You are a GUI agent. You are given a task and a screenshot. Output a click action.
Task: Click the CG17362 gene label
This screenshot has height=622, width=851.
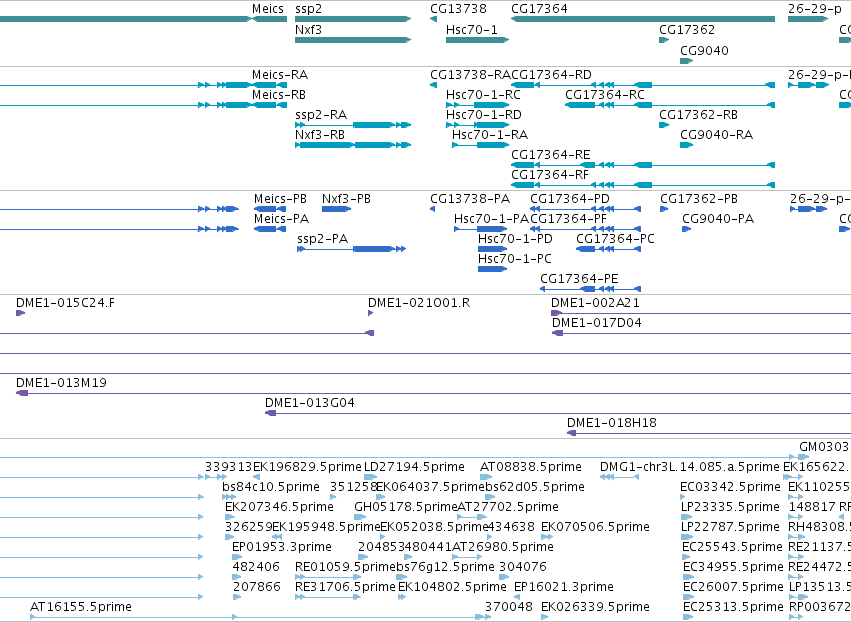pyautogui.click(x=687, y=29)
